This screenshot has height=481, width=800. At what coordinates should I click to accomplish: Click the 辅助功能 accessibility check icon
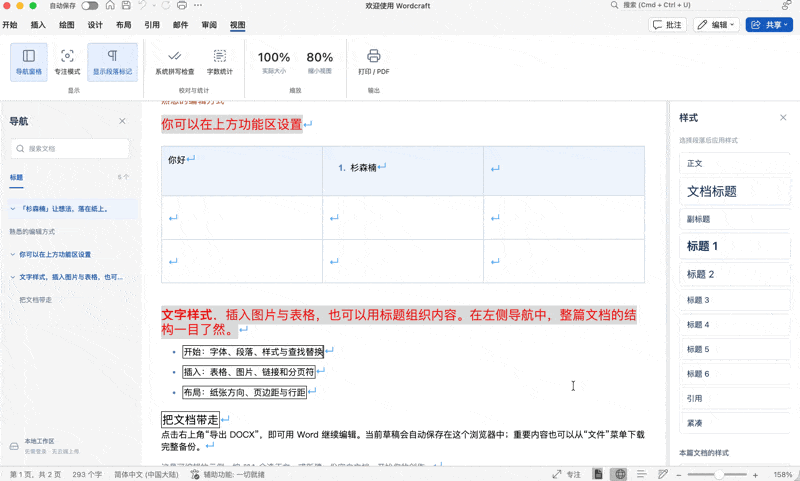click(195, 474)
